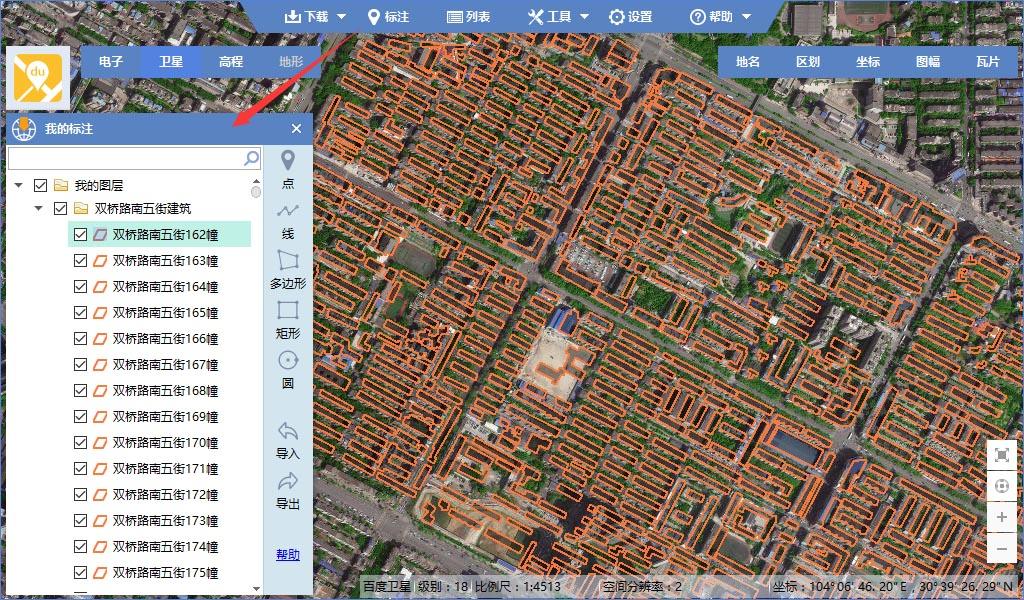Collapse the 我的图层 tree node
Viewport: 1024px width, 600px height.
(18, 185)
